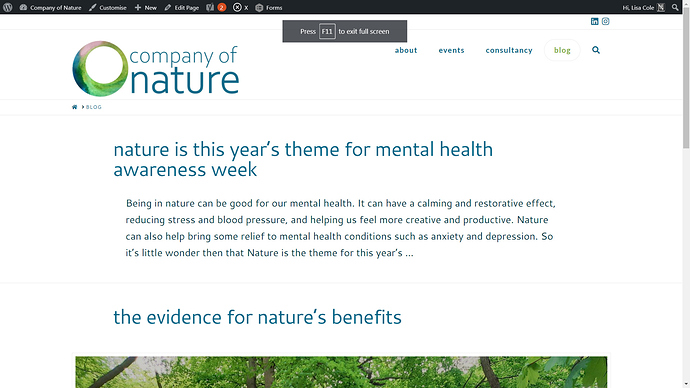Open the about navigation menu item

[x=406, y=50]
